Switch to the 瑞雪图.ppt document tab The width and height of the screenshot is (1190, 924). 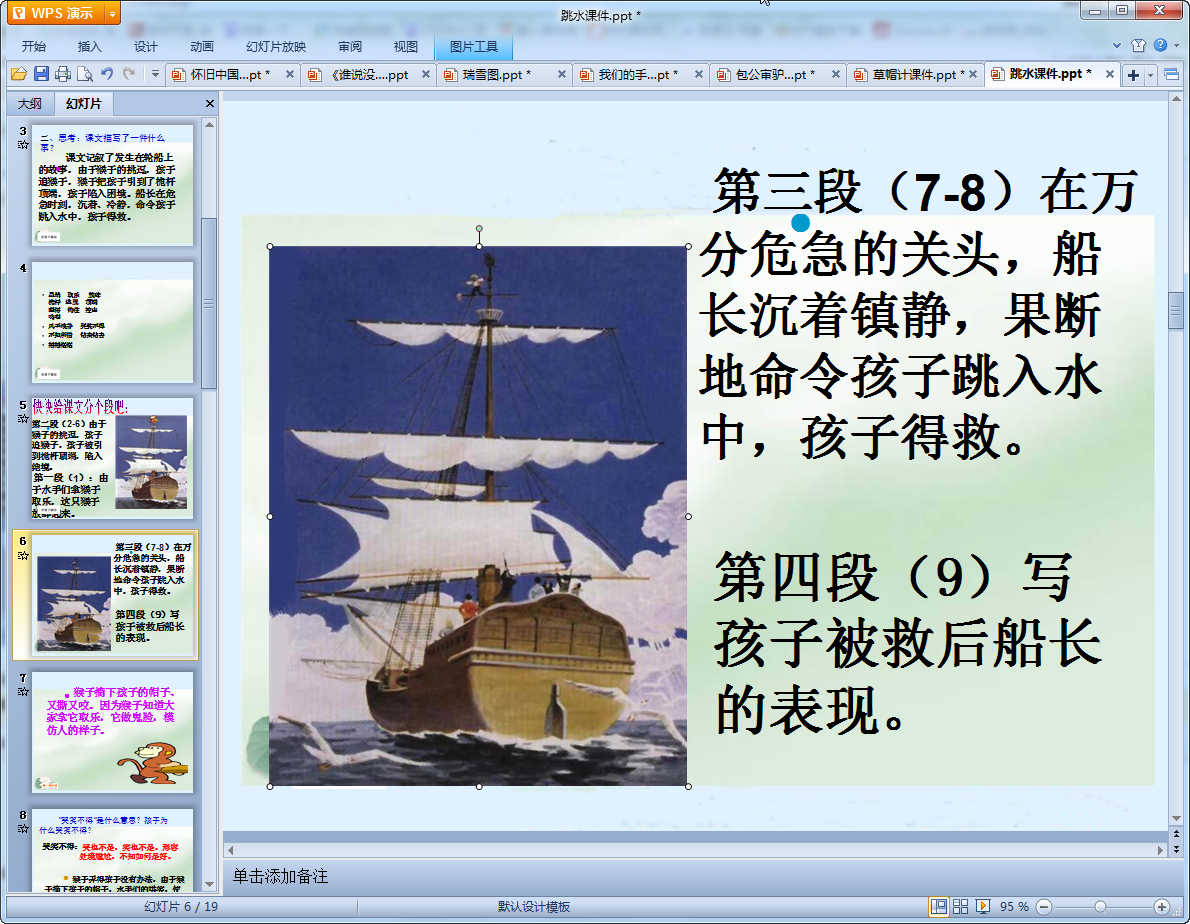pos(497,74)
